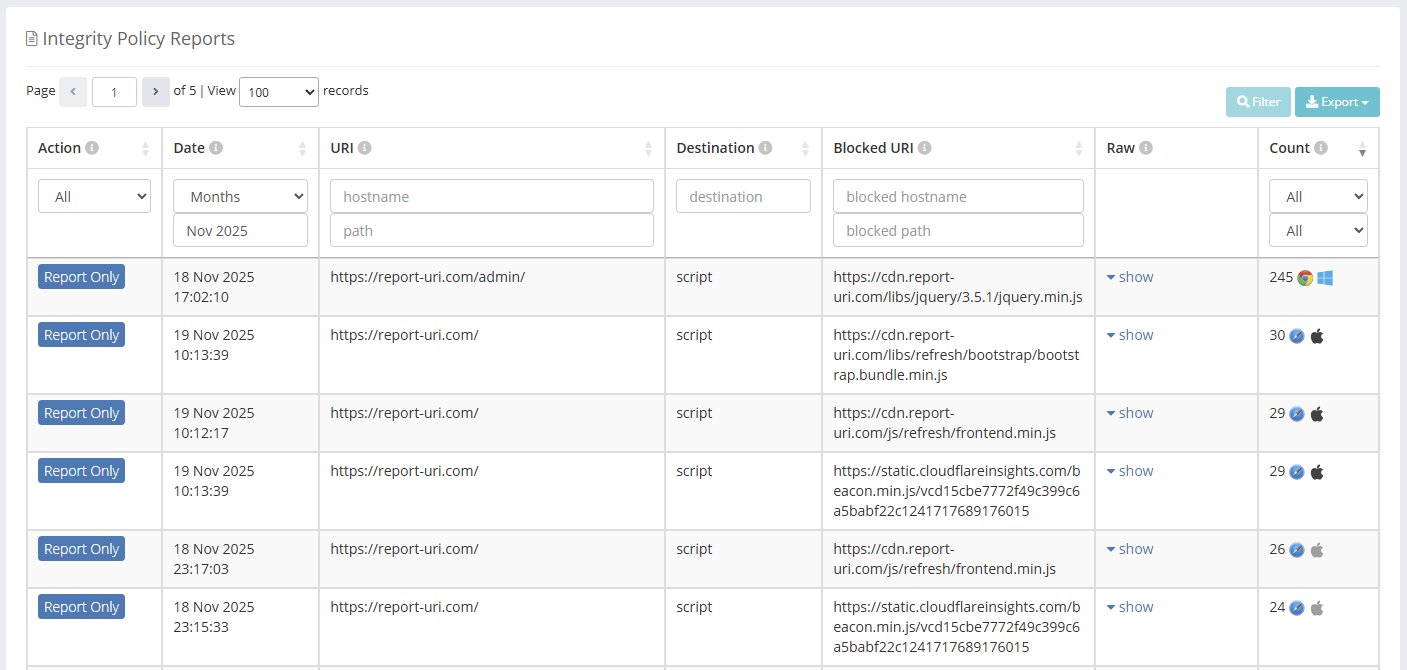This screenshot has width=1407, height=670.
Task: Go to the next page arrow
Action: 155,92
